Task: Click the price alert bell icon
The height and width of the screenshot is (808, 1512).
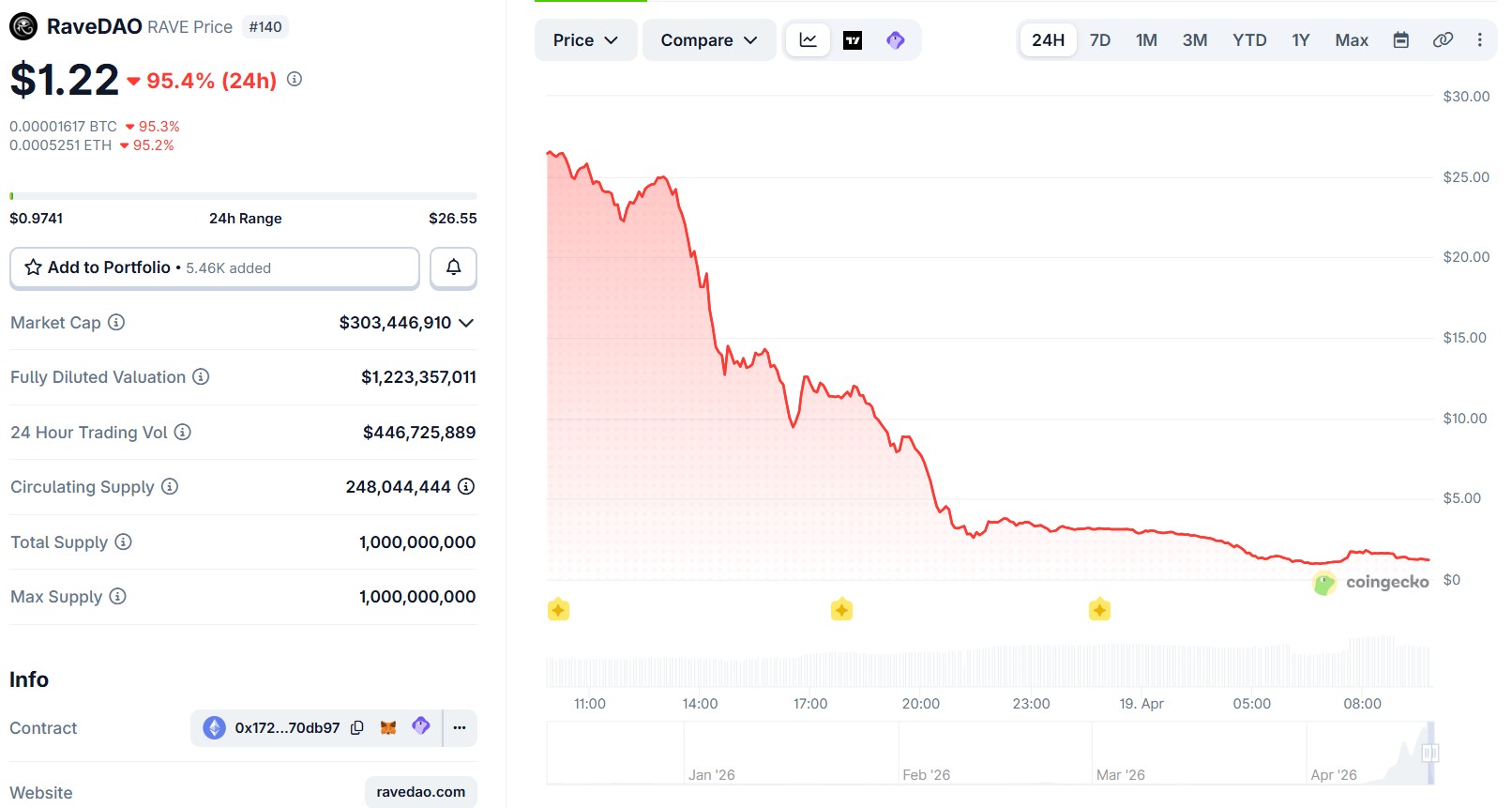Action: (x=453, y=267)
